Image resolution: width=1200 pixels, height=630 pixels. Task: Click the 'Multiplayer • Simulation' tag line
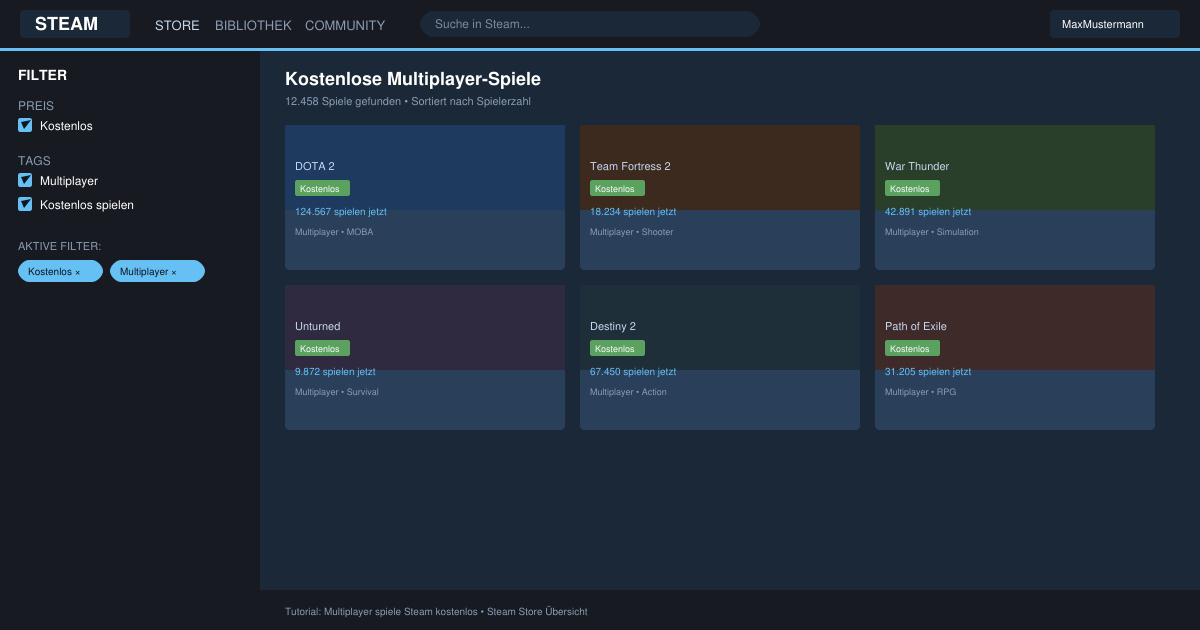[x=932, y=232]
